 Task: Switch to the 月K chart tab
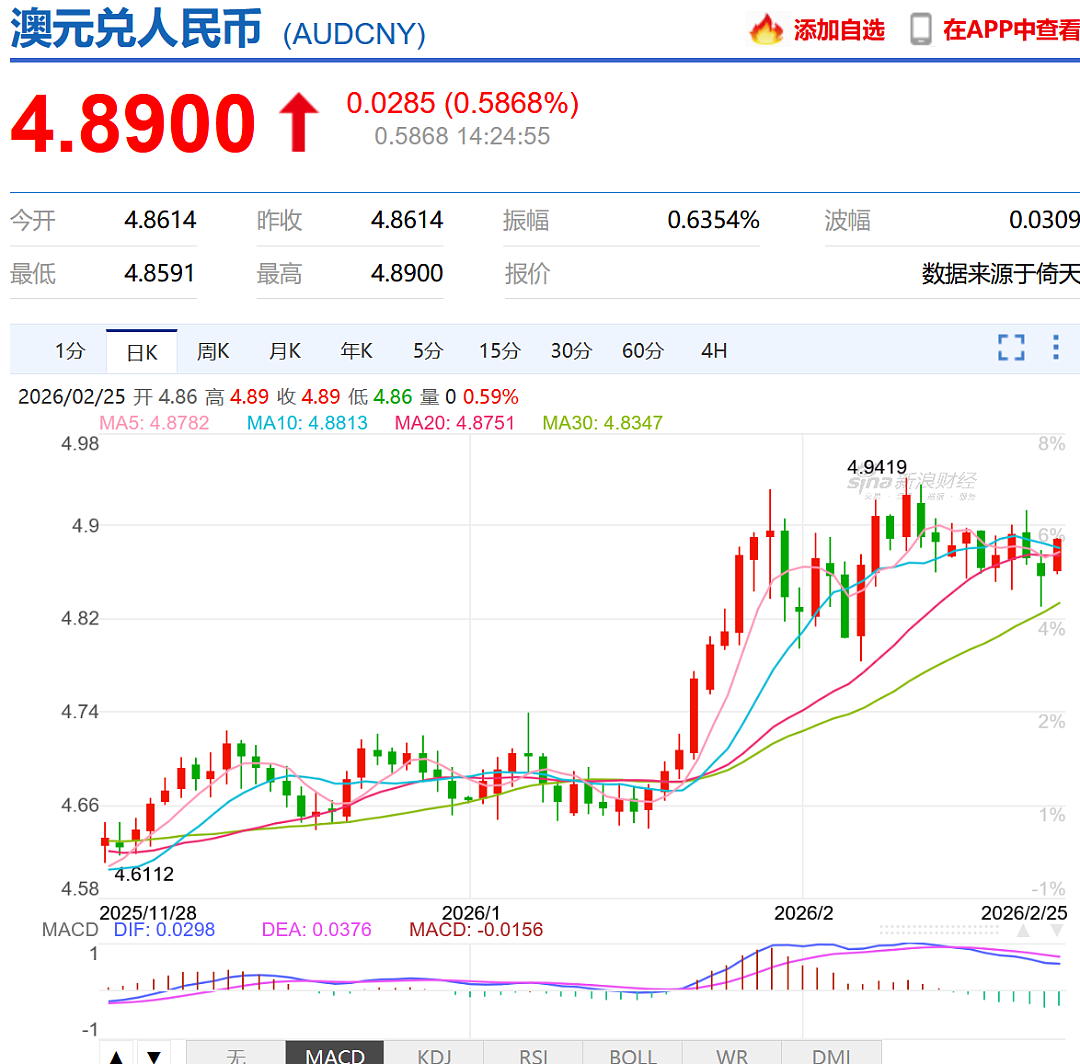284,351
